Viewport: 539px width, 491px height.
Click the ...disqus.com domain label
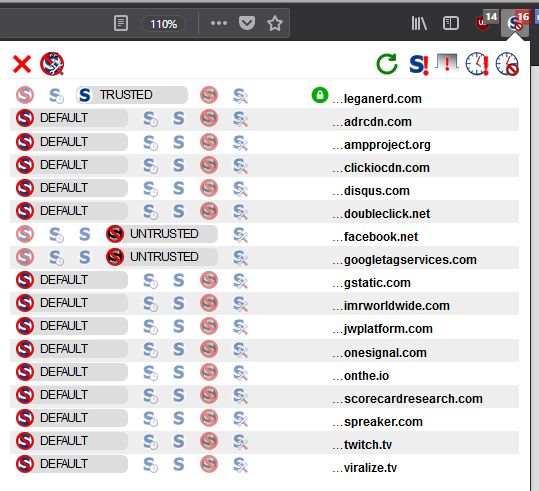pyautogui.click(x=371, y=191)
